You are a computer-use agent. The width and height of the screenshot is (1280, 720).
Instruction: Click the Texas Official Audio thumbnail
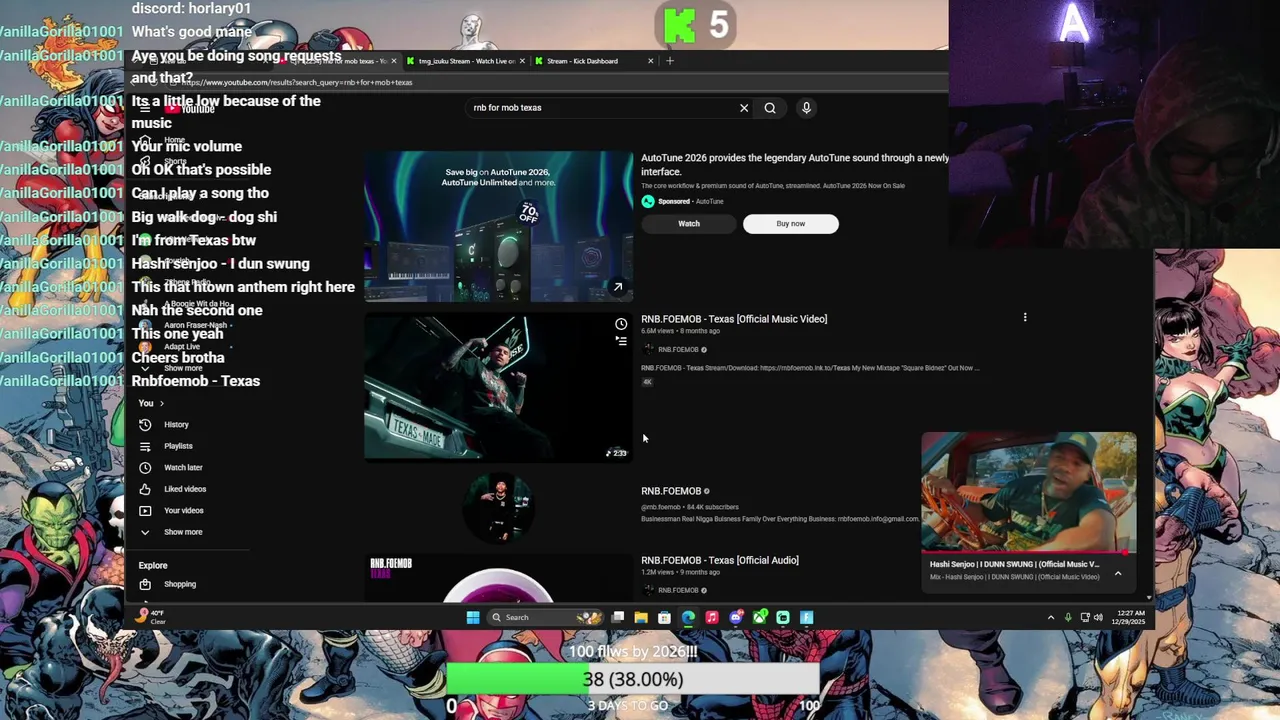coord(498,578)
